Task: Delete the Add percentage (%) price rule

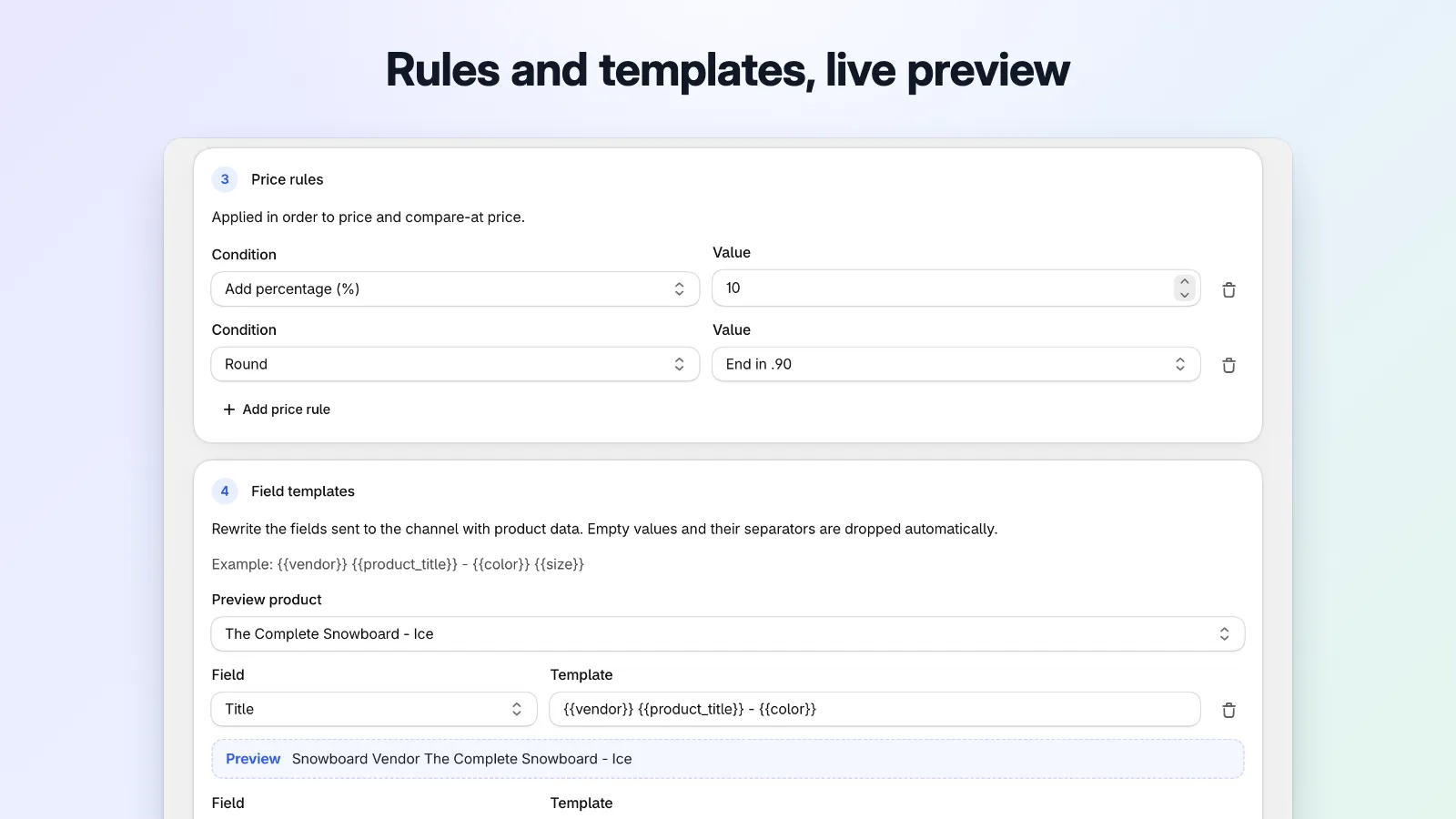Action: pos(1228,289)
